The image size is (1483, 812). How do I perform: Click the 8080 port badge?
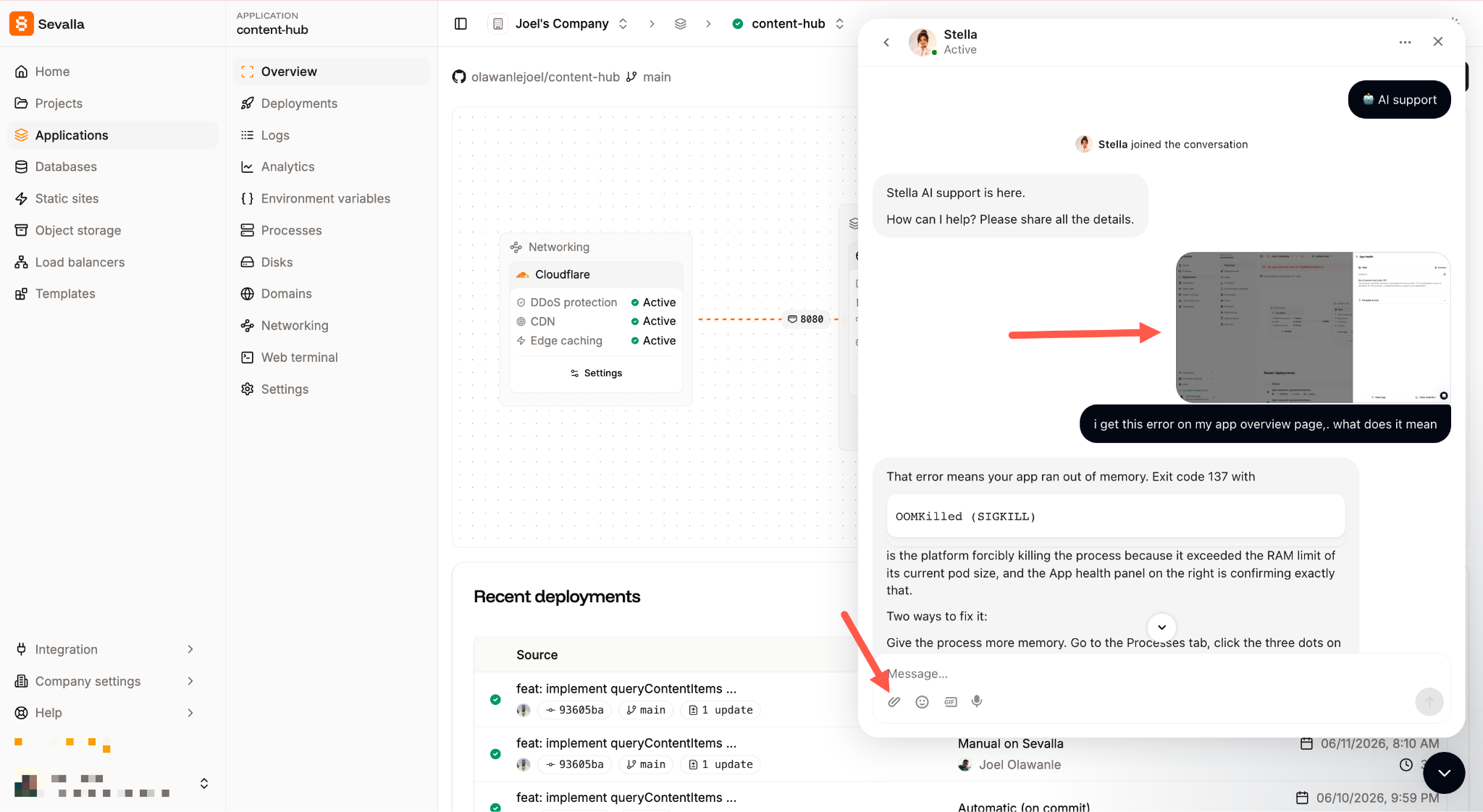coord(806,319)
